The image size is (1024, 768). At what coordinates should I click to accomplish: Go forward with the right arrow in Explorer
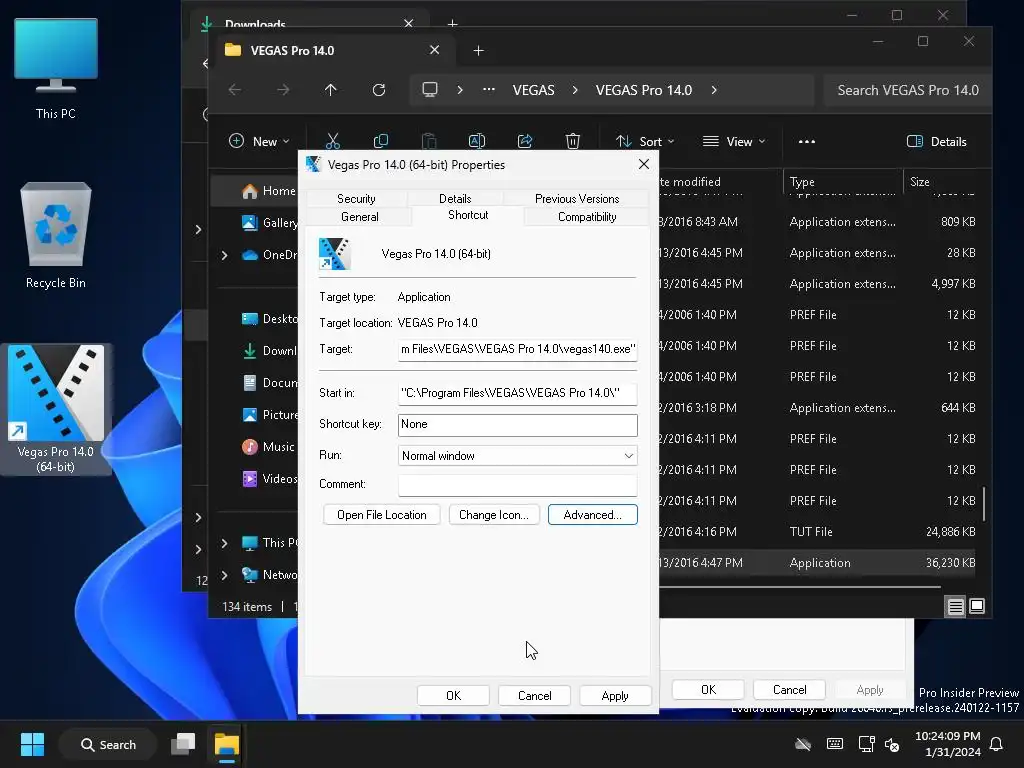click(x=283, y=90)
